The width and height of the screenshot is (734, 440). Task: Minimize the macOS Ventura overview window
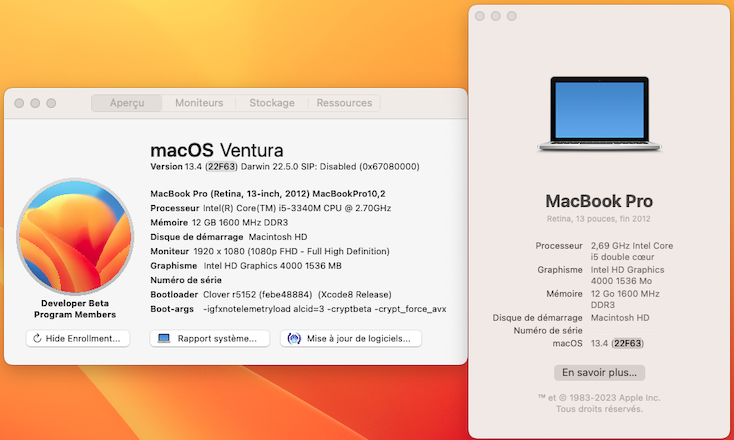point(35,103)
